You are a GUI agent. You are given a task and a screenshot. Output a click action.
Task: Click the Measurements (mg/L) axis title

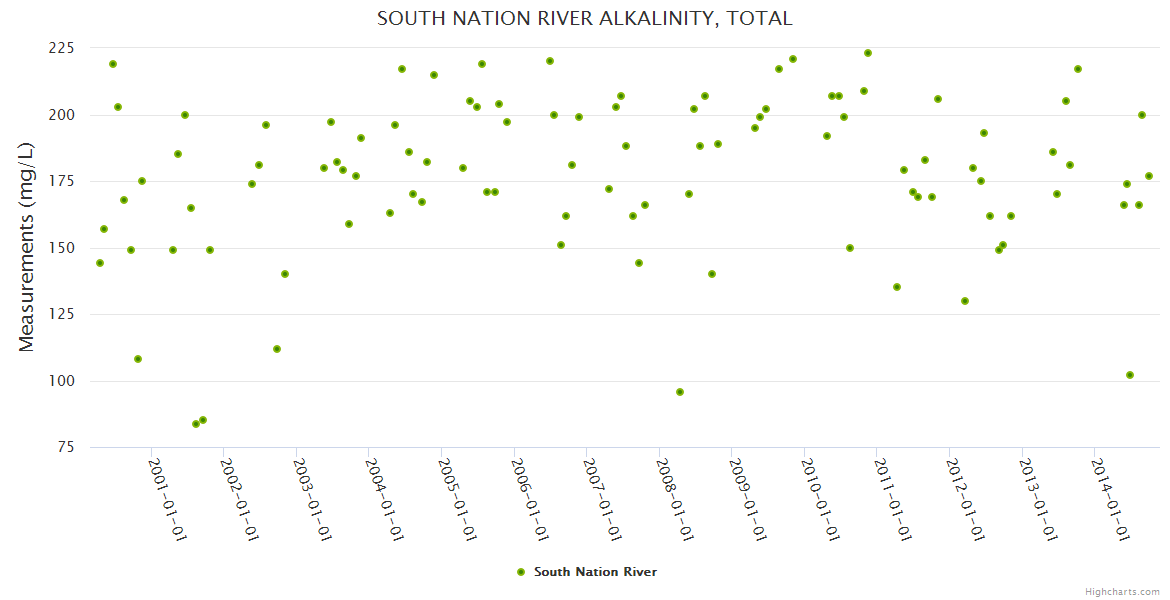(27, 246)
